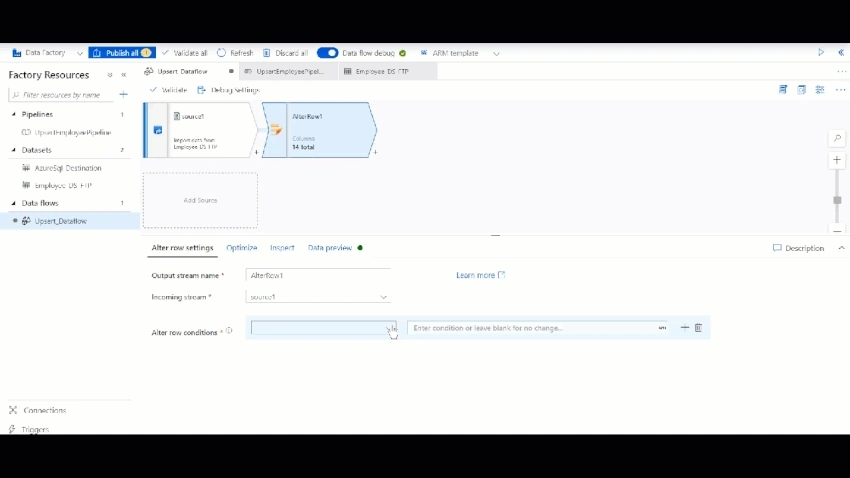Collapse the settings pane with the chevron
The image size is (850, 478).
[841, 248]
